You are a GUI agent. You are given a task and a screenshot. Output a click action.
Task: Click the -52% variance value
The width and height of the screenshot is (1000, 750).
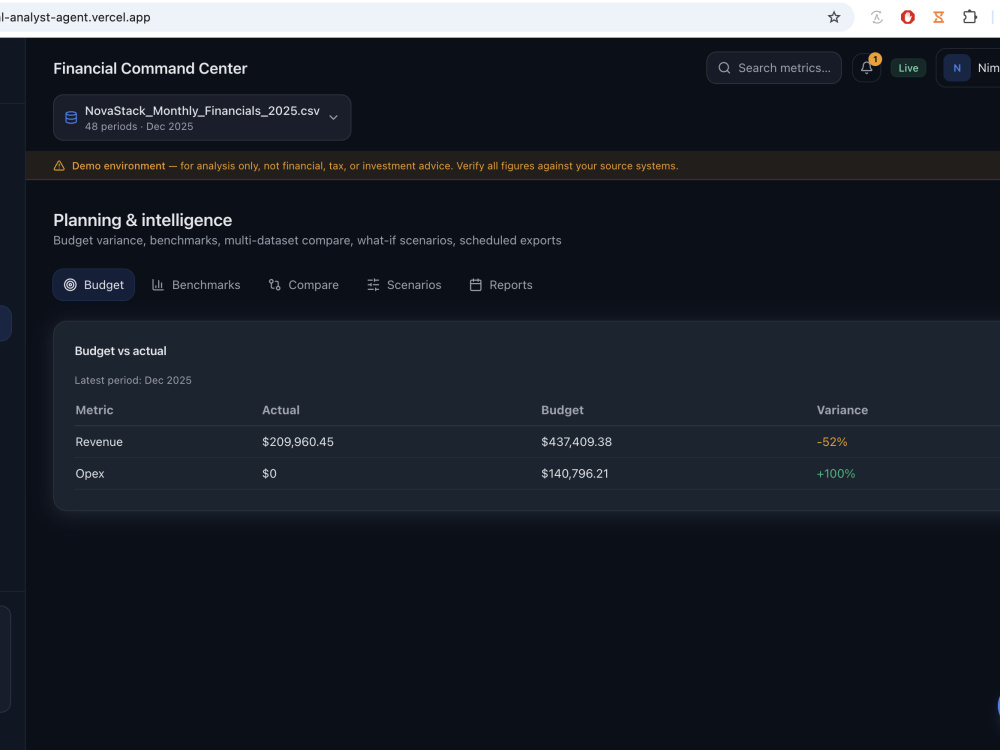click(832, 442)
